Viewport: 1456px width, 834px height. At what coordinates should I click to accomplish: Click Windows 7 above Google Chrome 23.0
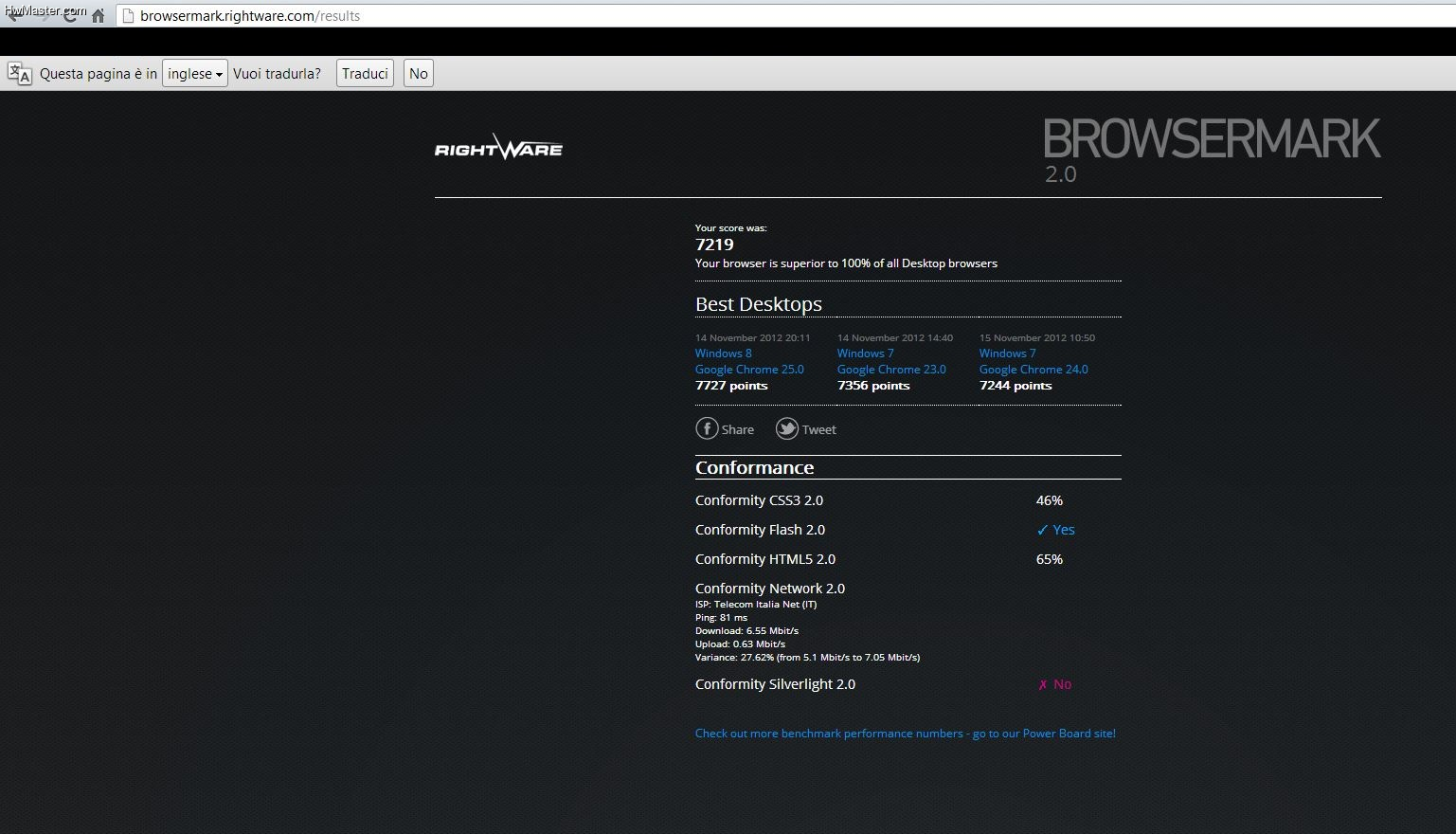866,354
